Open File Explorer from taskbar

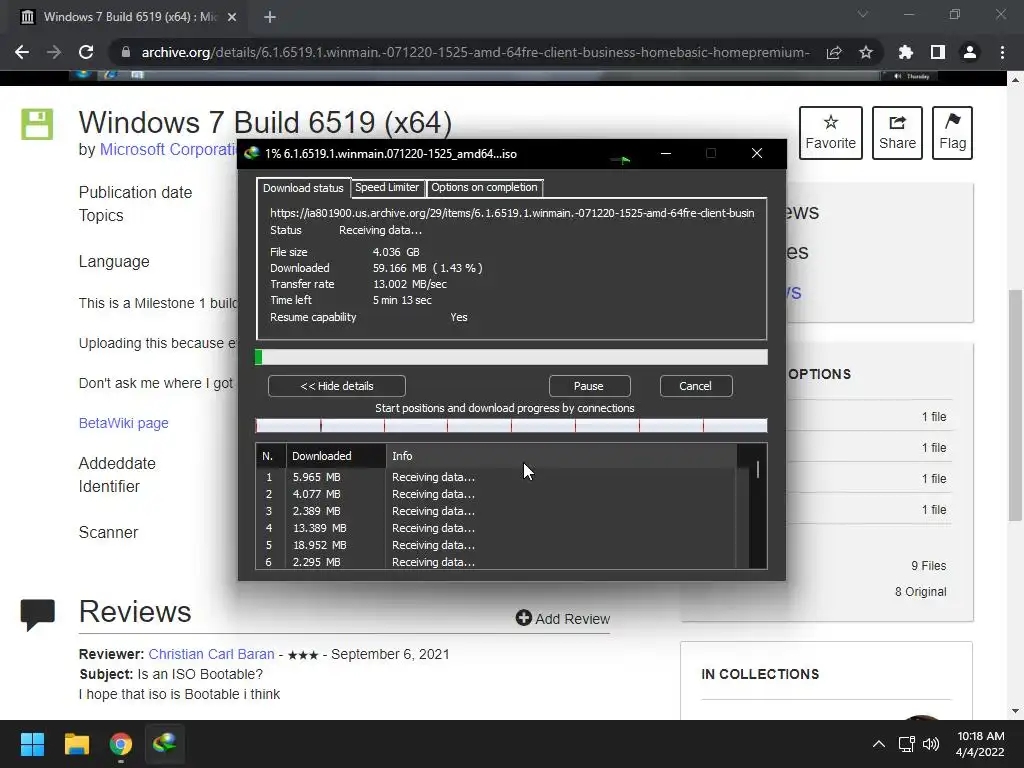(76, 744)
